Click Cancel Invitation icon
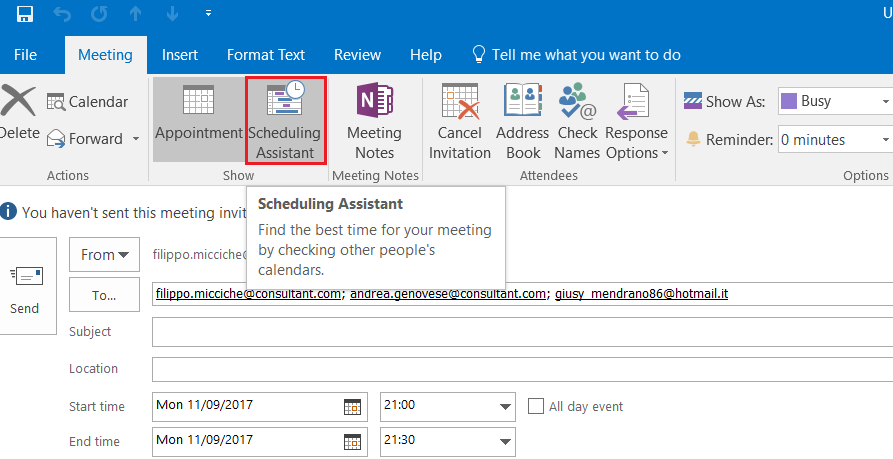This screenshot has width=893, height=459. (x=460, y=121)
